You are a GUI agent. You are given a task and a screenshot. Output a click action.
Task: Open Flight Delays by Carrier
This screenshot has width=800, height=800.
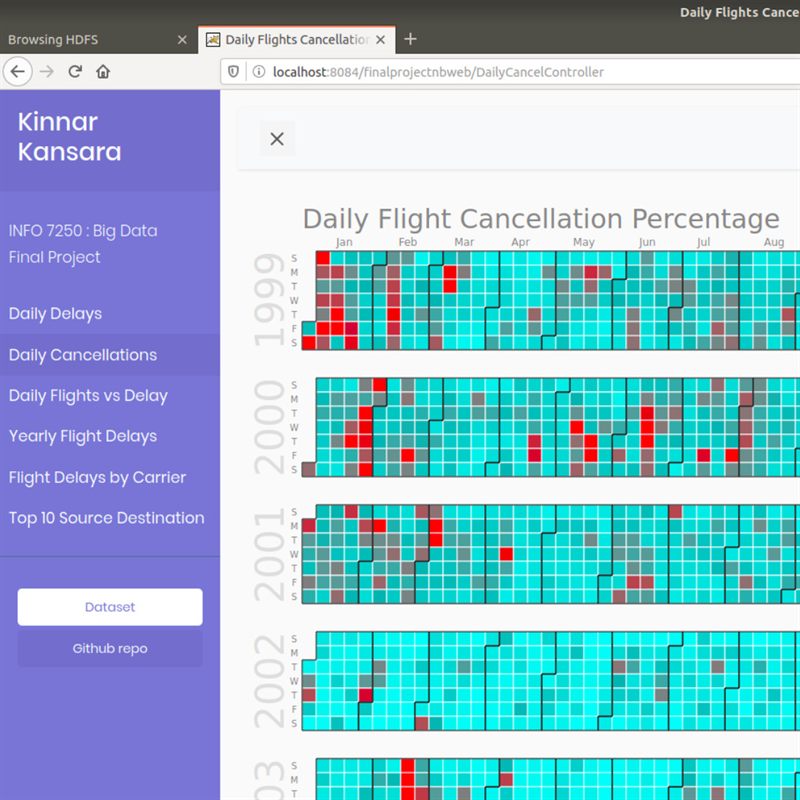pyautogui.click(x=97, y=478)
